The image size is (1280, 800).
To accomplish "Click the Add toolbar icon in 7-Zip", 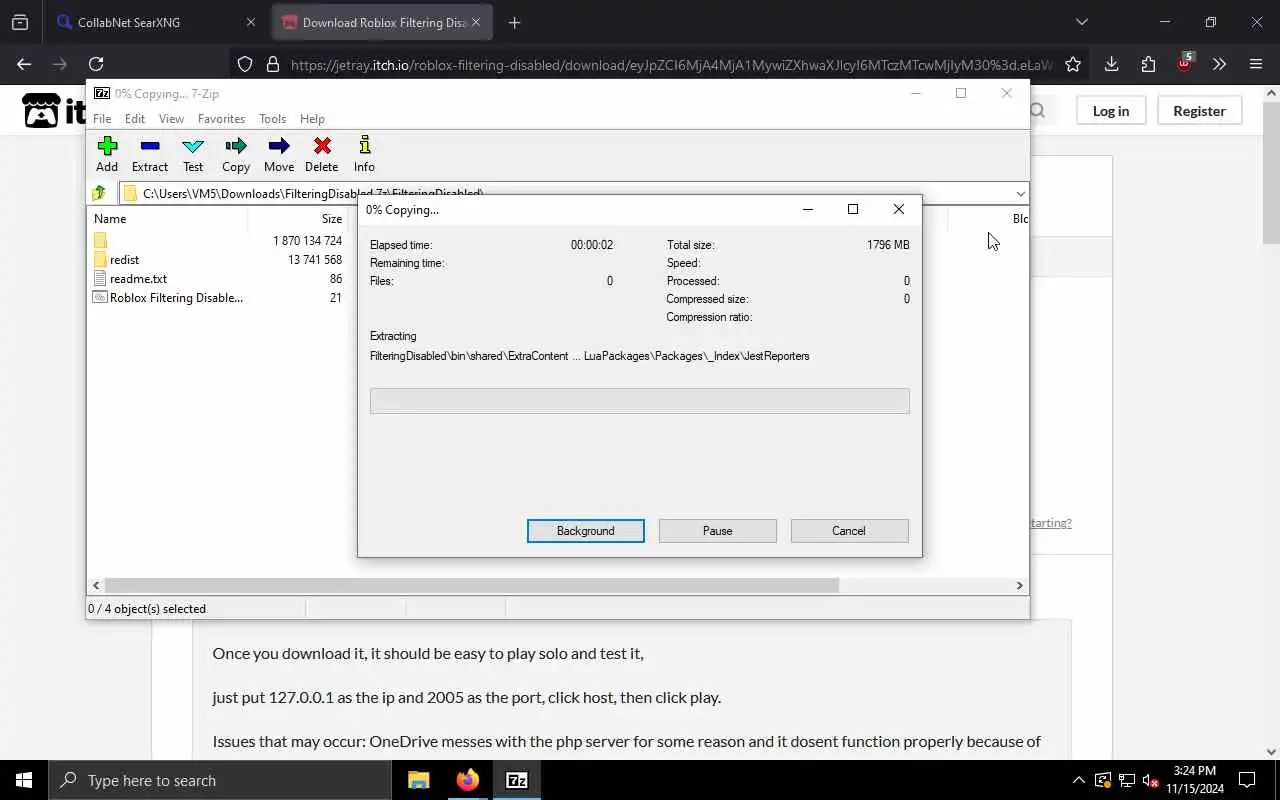I will [107, 154].
